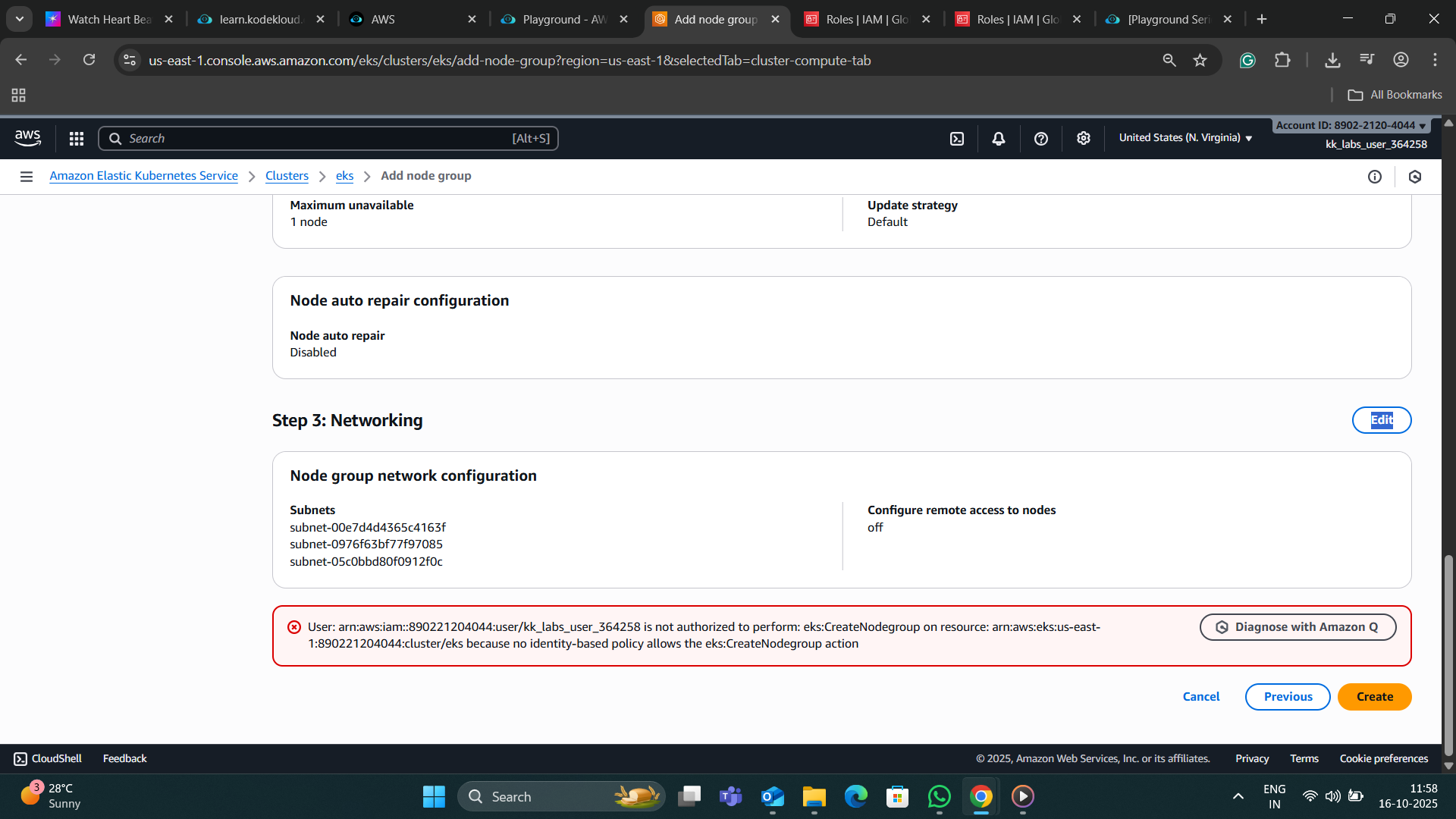This screenshot has width=1456, height=819.
Task: Click the AWS logo home icon
Action: (28, 138)
